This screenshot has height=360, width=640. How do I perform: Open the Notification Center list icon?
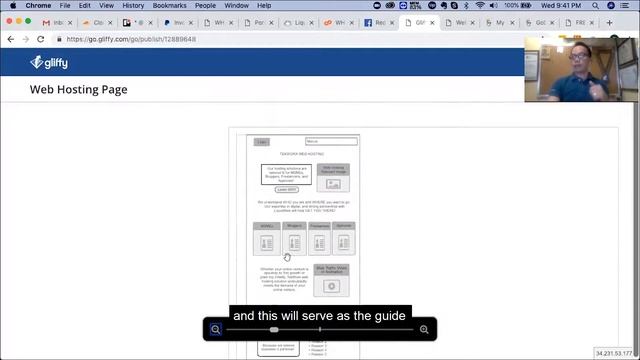(x=624, y=6)
